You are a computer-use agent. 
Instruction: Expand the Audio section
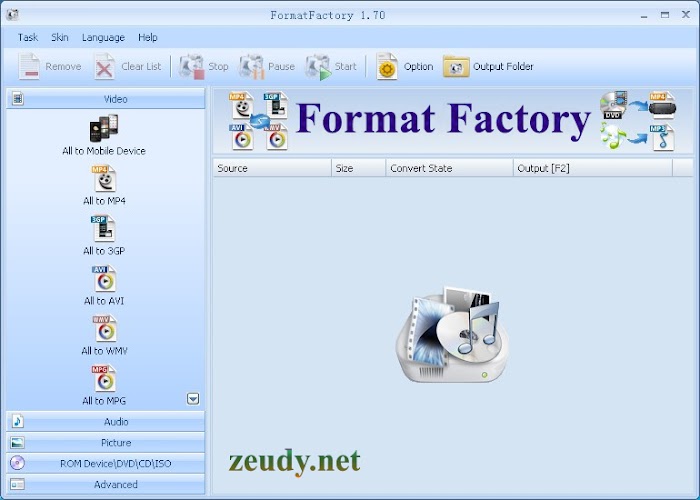click(106, 421)
